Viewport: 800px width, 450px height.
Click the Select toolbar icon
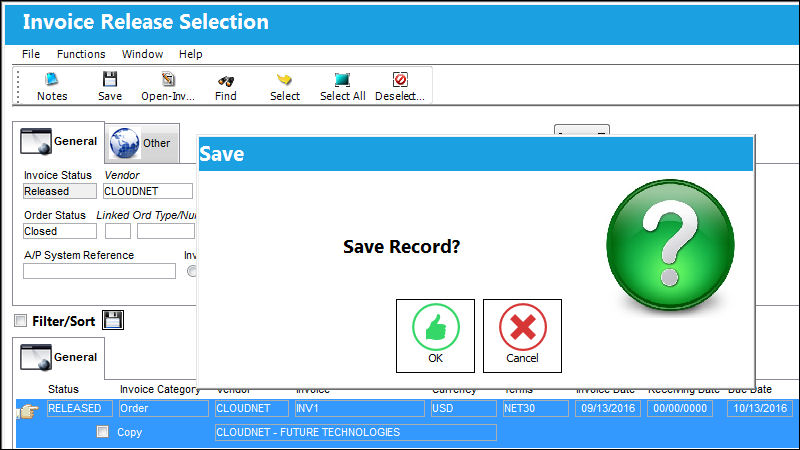285,87
